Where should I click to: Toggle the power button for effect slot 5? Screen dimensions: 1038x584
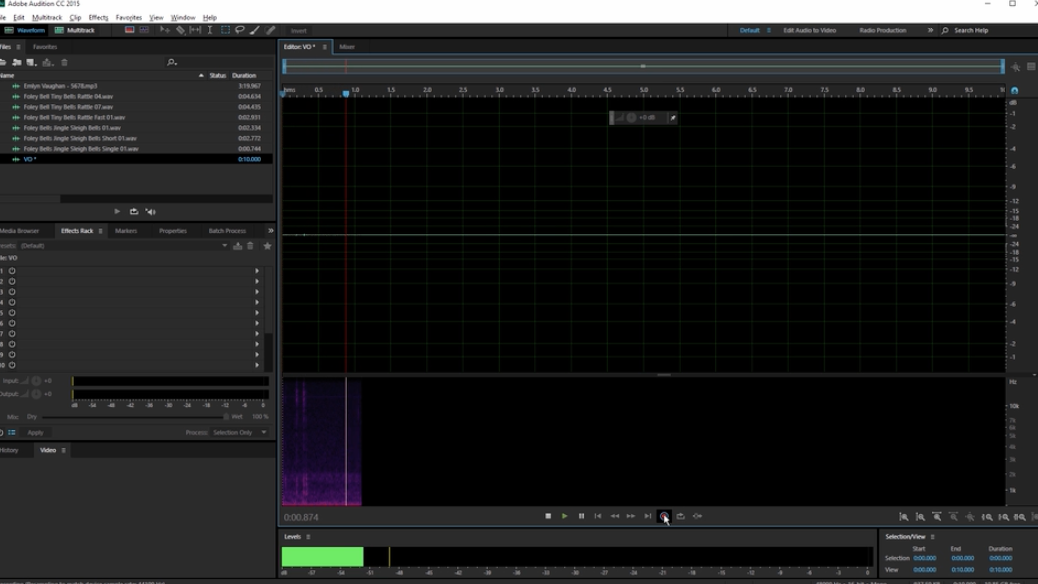tap(12, 313)
